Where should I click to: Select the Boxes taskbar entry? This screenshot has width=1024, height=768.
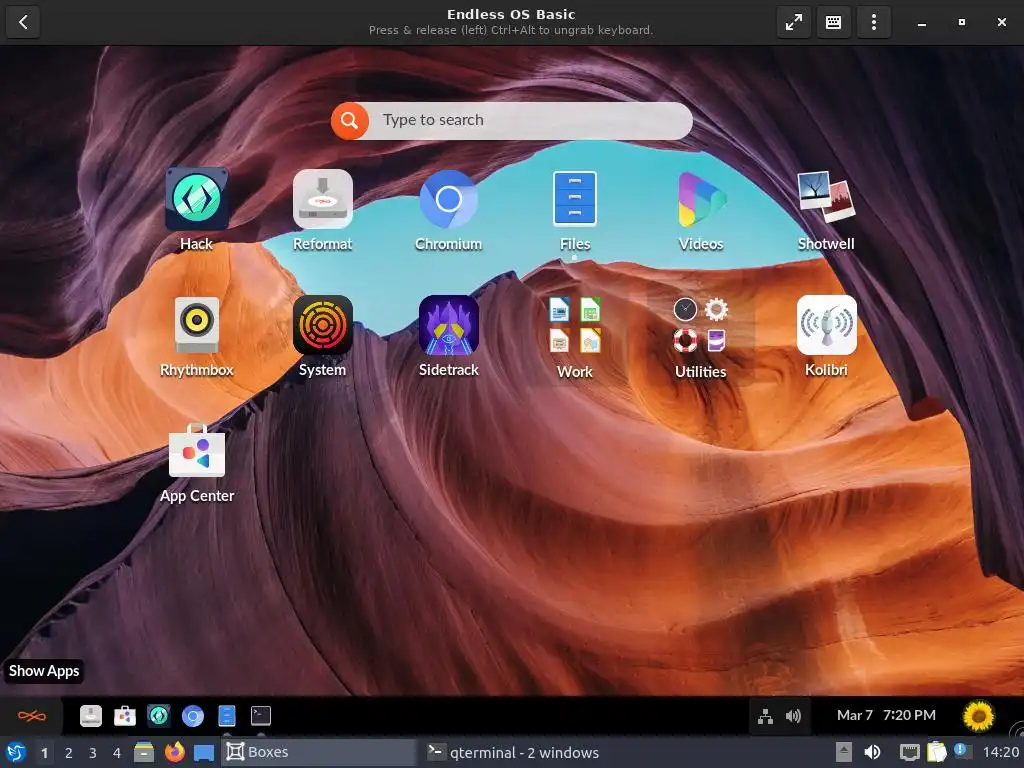coord(319,753)
